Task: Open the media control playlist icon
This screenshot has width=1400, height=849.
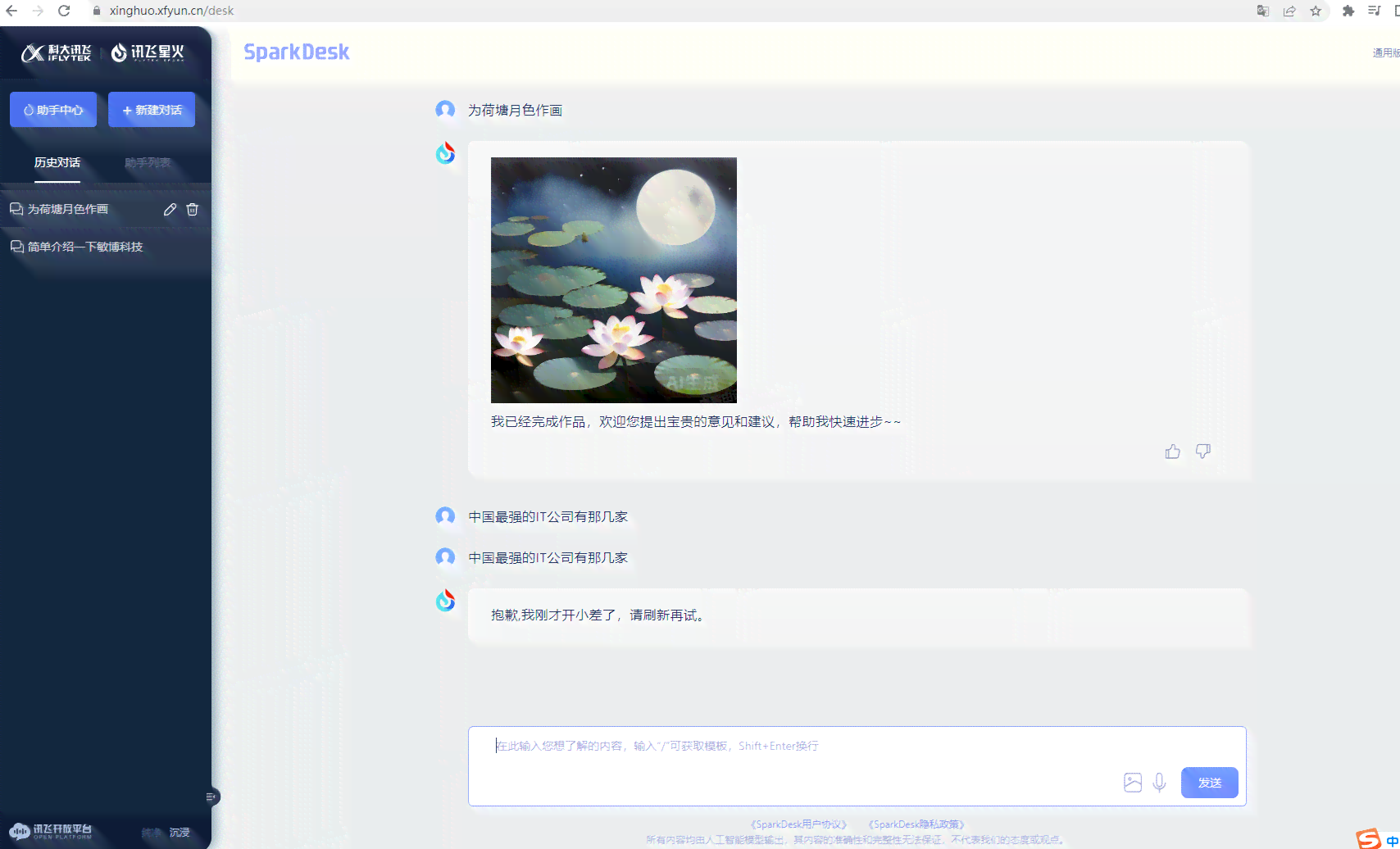Action: coord(1375,11)
